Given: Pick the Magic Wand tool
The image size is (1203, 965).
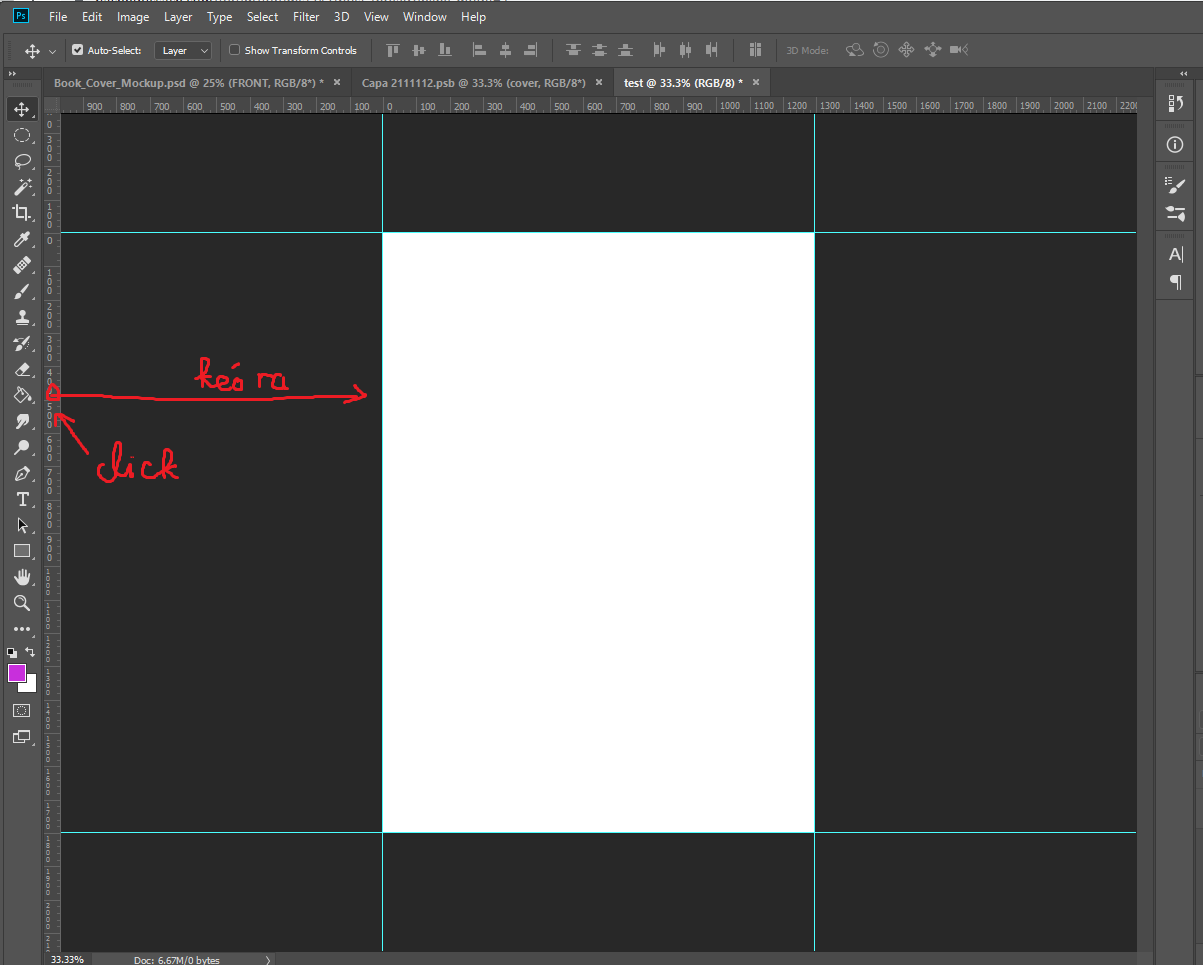Looking at the screenshot, I should (x=21, y=187).
